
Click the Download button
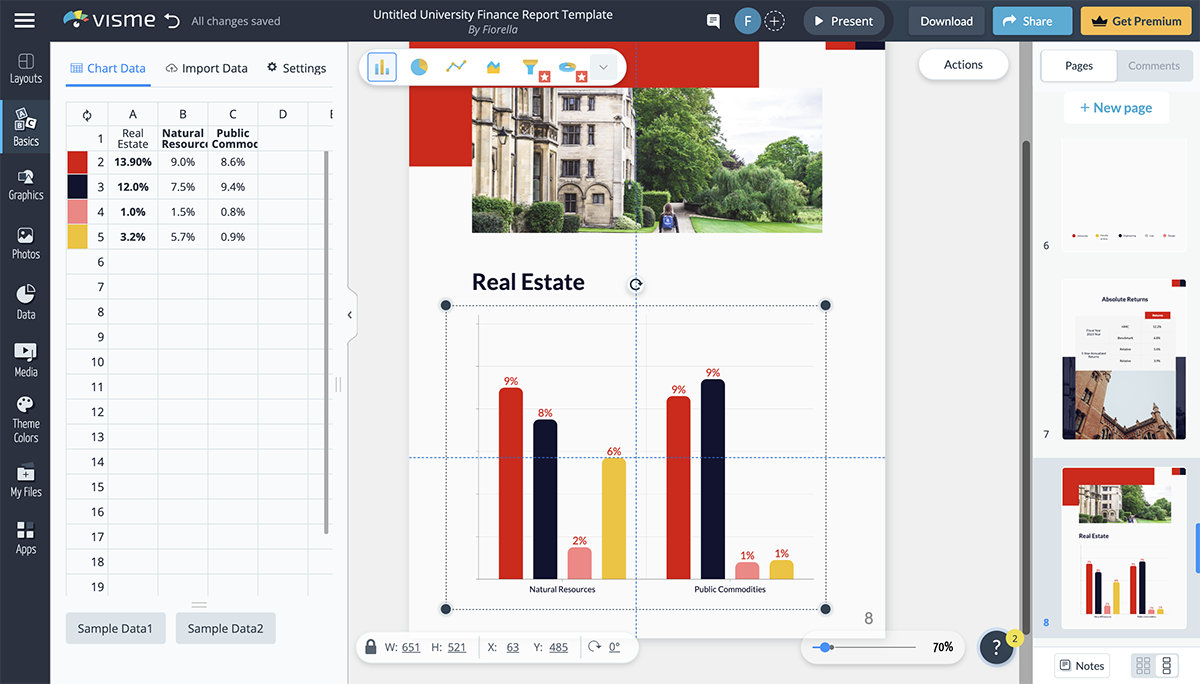946,21
